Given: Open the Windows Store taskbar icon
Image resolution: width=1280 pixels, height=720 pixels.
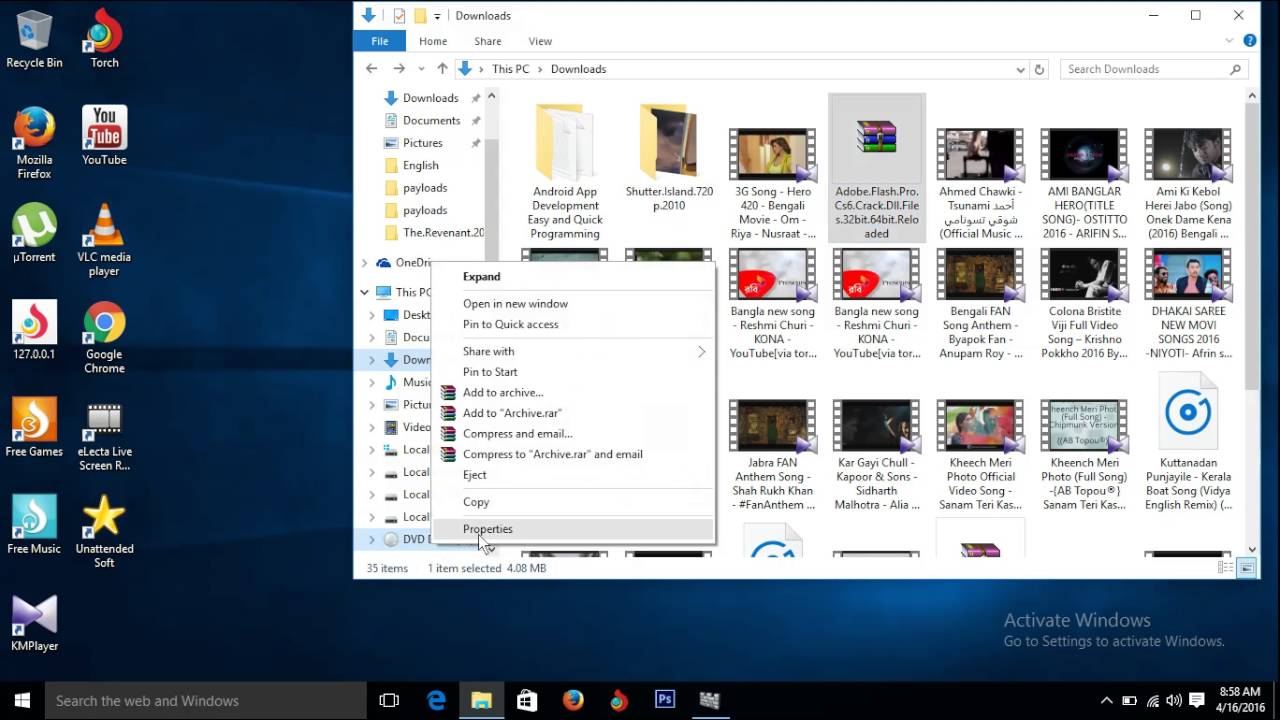Looking at the screenshot, I should [x=527, y=700].
